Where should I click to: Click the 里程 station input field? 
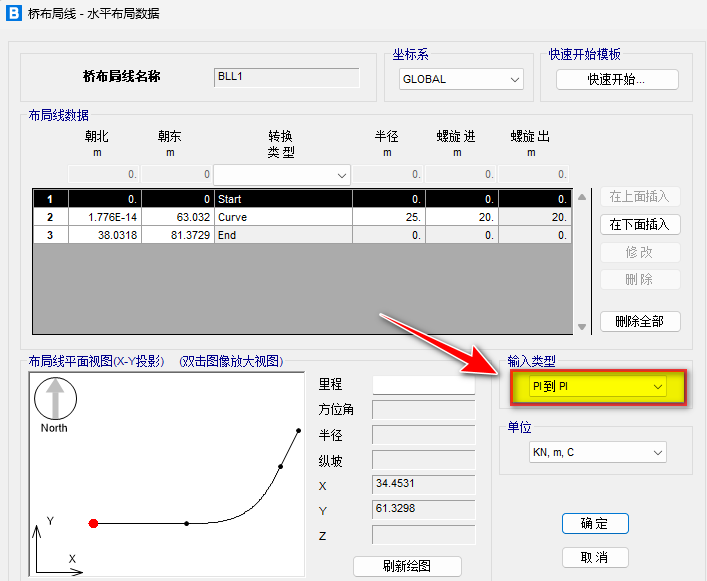tap(423, 385)
